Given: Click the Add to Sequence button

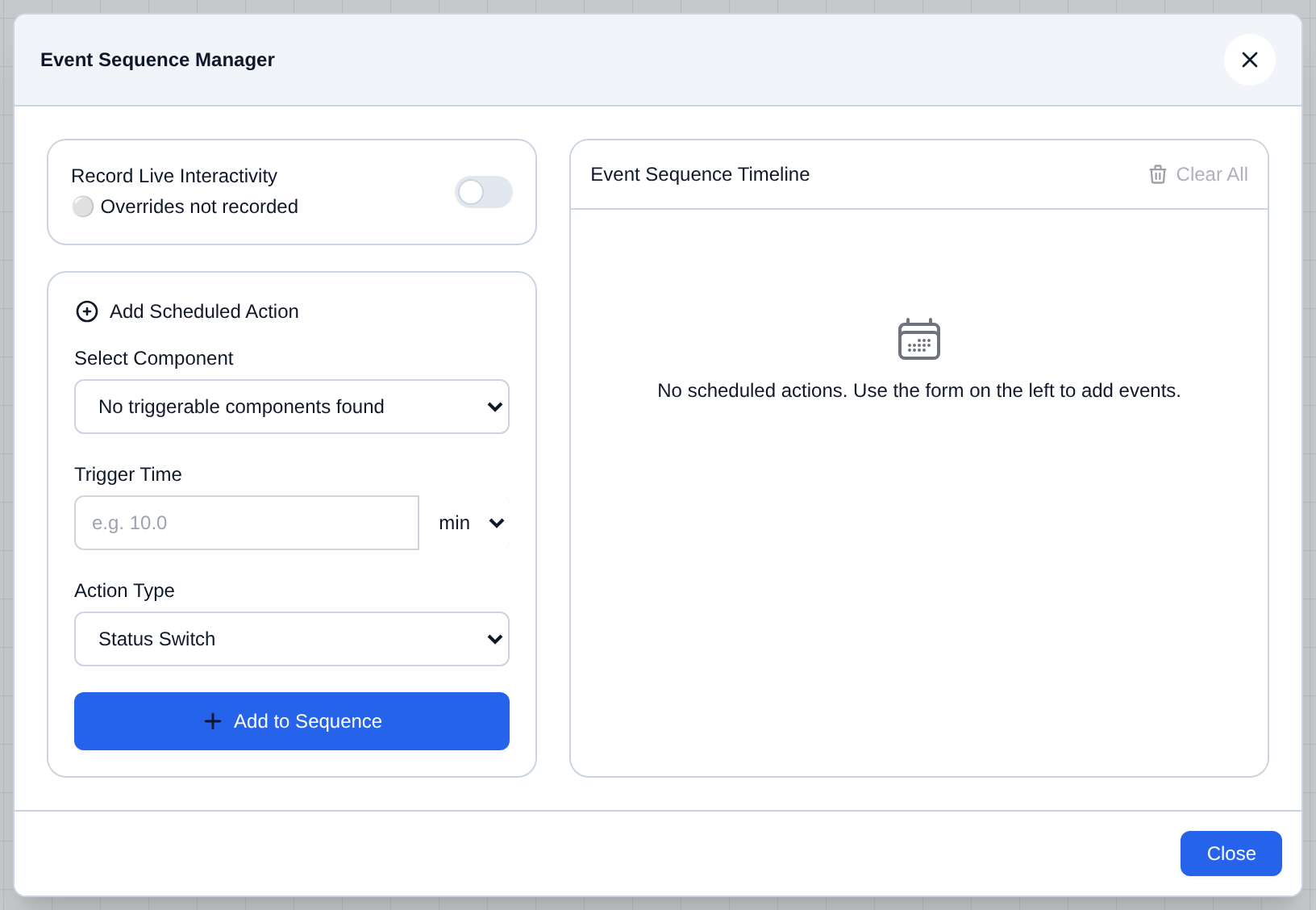Looking at the screenshot, I should pyautogui.click(x=292, y=721).
